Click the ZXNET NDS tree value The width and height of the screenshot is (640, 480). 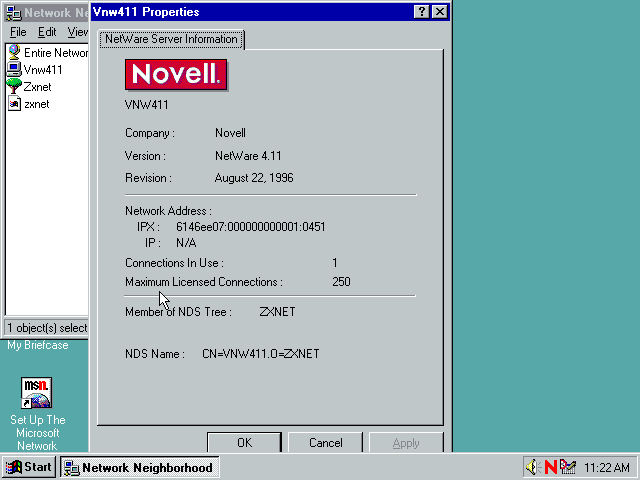[x=277, y=312]
